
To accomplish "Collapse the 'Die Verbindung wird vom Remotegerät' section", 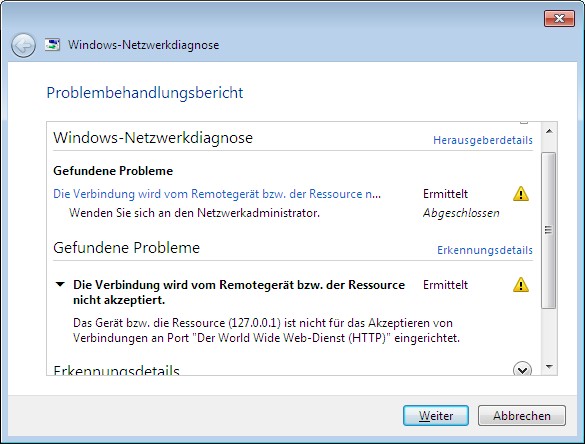I will tap(60, 285).
